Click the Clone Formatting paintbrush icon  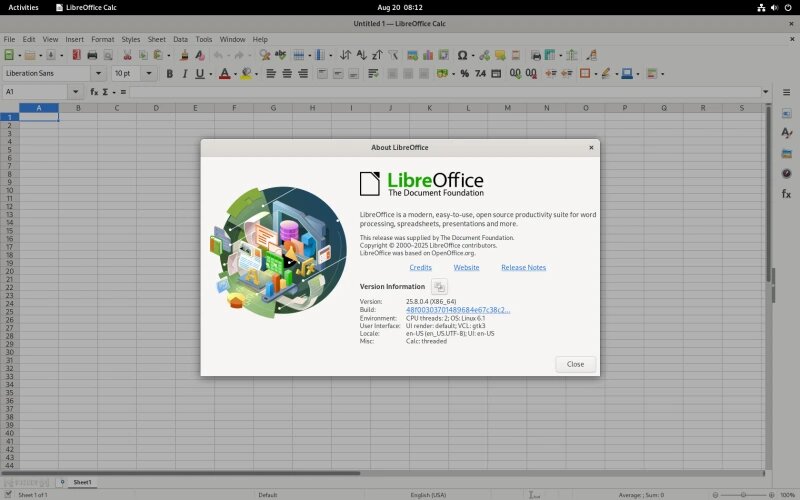click(184, 55)
